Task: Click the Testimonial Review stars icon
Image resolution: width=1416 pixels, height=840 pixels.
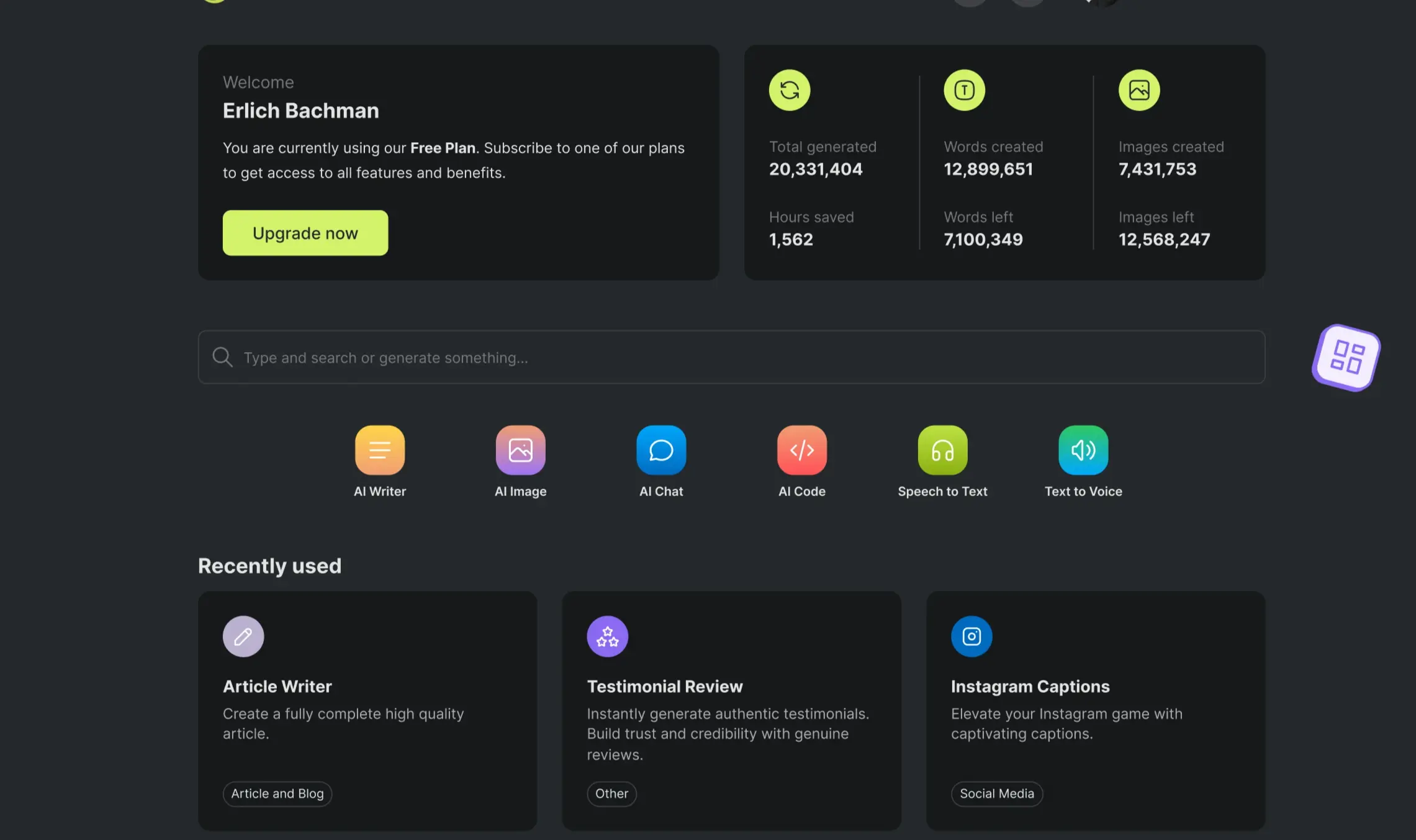Action: (607, 636)
